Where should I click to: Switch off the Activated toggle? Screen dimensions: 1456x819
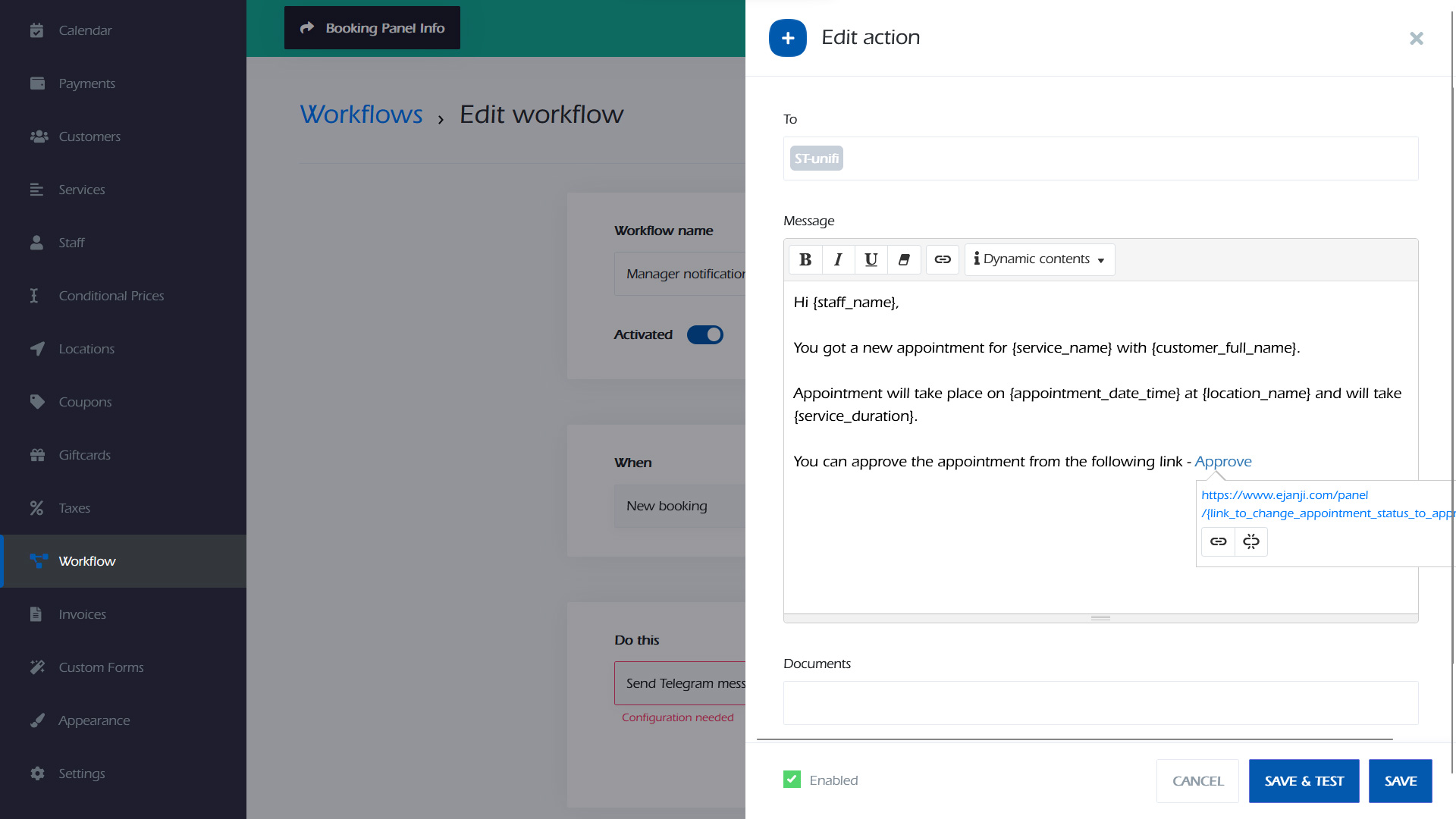[704, 334]
